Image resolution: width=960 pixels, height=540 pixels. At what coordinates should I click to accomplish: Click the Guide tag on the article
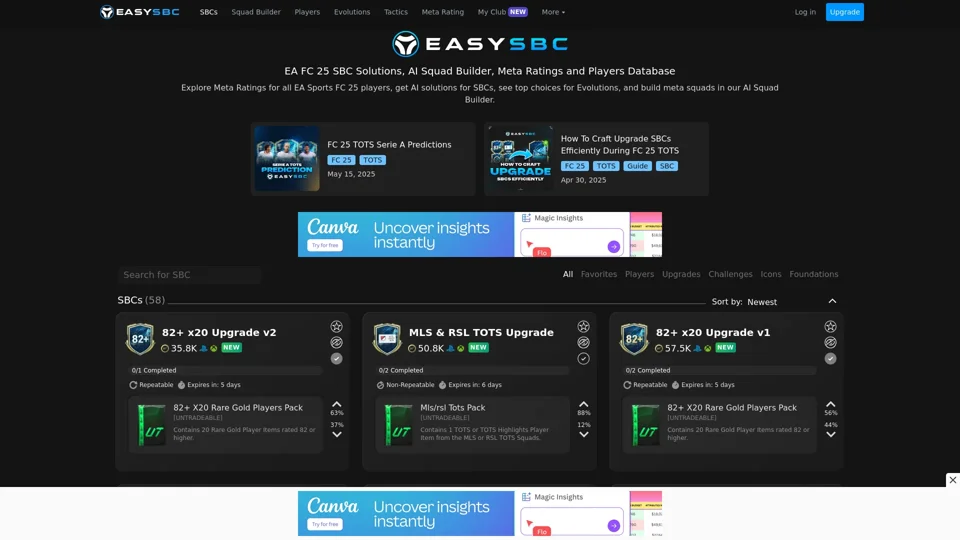[637, 166]
